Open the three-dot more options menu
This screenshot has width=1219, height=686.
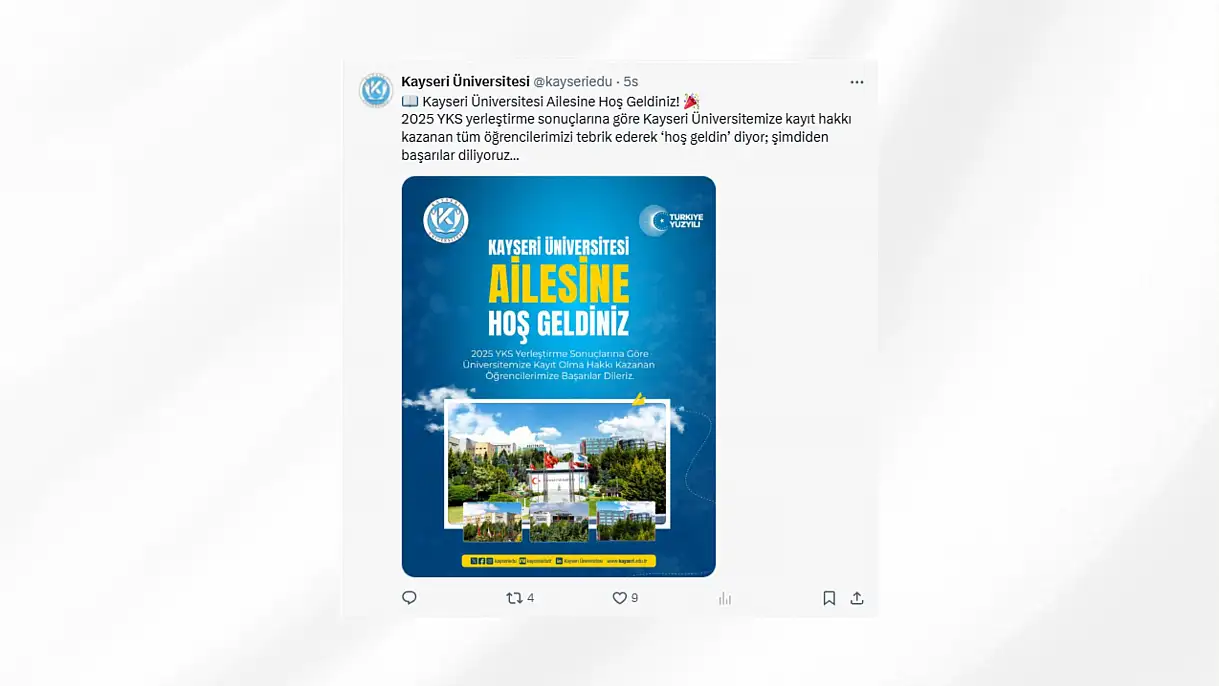(x=857, y=82)
